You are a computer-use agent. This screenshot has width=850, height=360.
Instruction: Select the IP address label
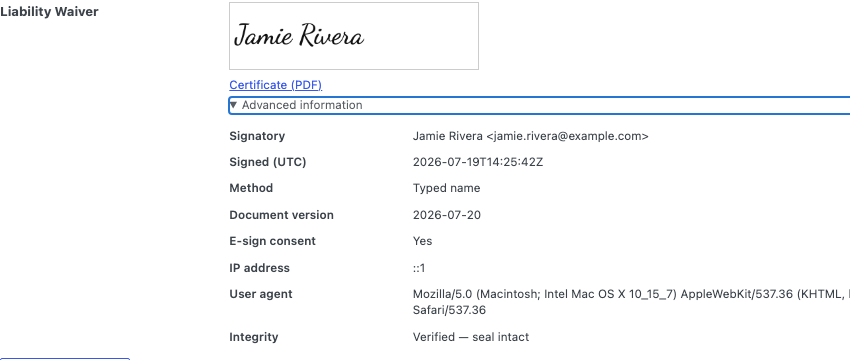pyautogui.click(x=259, y=268)
